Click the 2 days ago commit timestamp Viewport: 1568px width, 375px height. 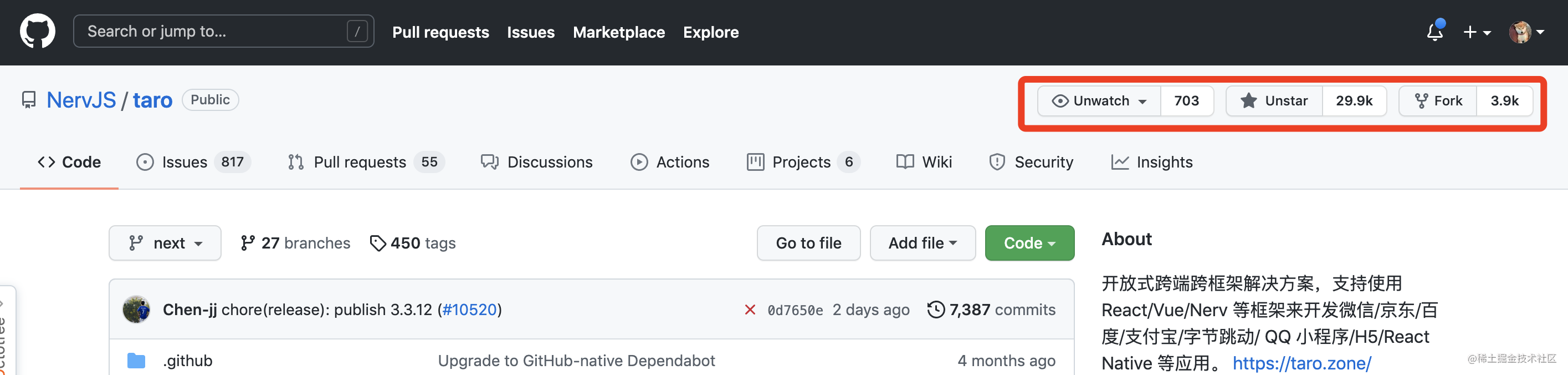tap(871, 310)
